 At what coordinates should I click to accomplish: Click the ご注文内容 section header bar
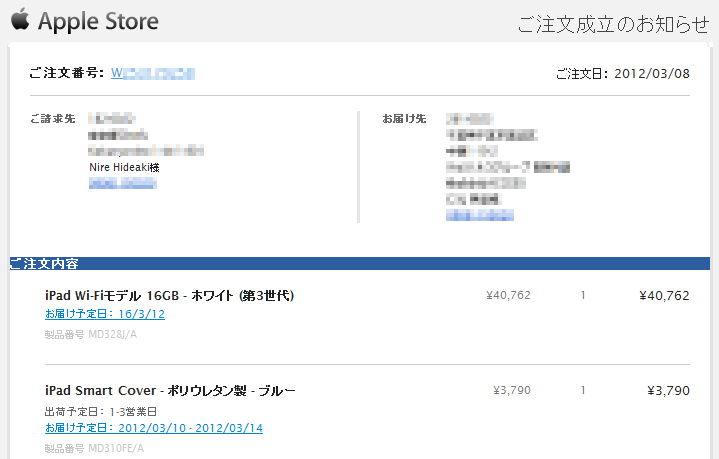(x=360, y=264)
